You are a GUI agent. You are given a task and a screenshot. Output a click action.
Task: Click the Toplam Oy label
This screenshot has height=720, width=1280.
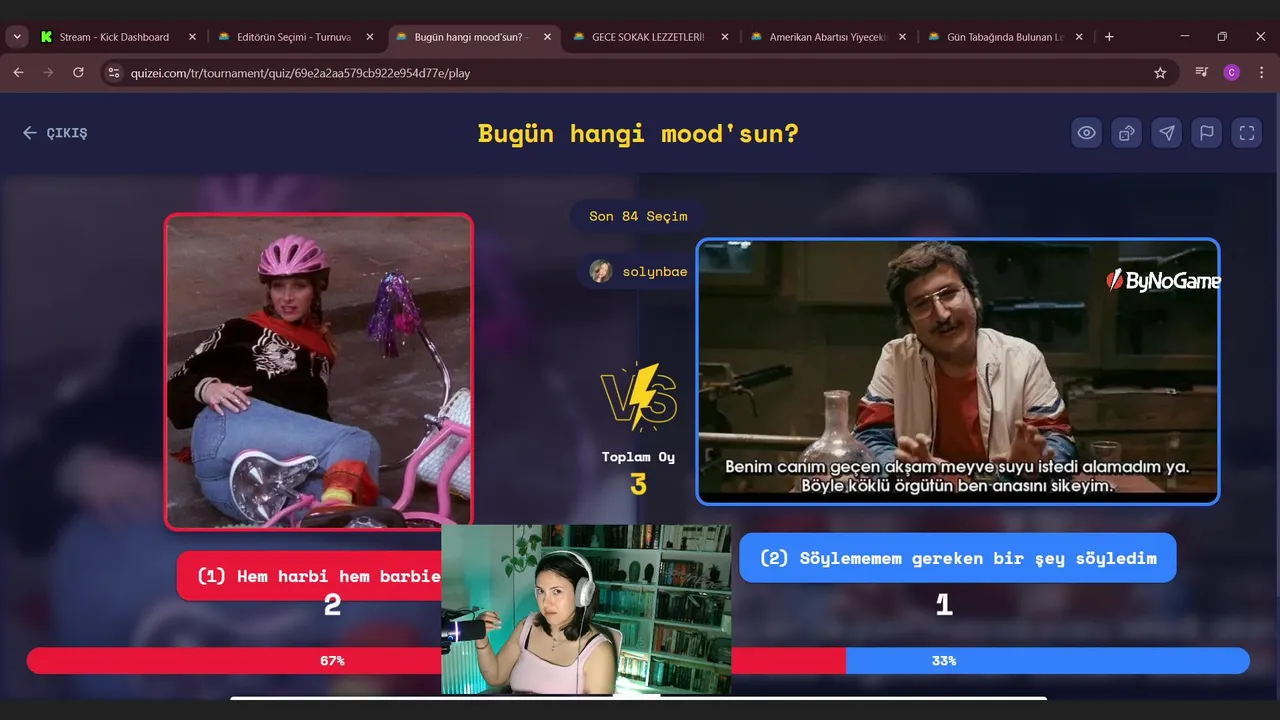(x=638, y=457)
